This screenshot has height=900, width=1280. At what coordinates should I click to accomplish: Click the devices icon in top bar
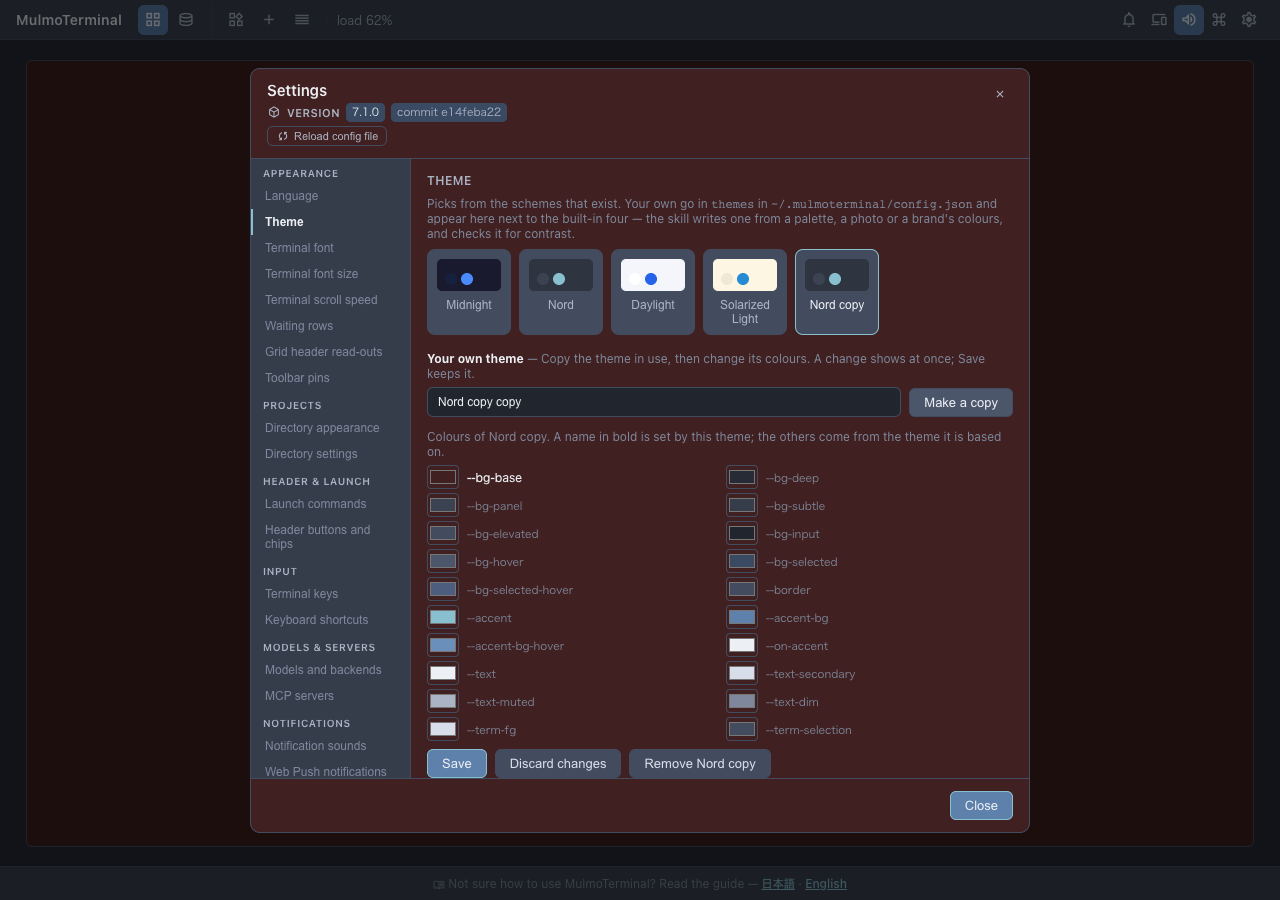tap(1159, 20)
